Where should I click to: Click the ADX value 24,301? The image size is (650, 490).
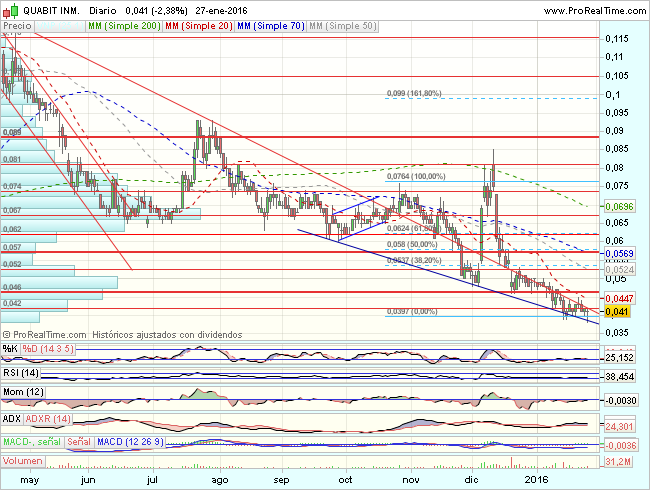pyautogui.click(x=619, y=426)
